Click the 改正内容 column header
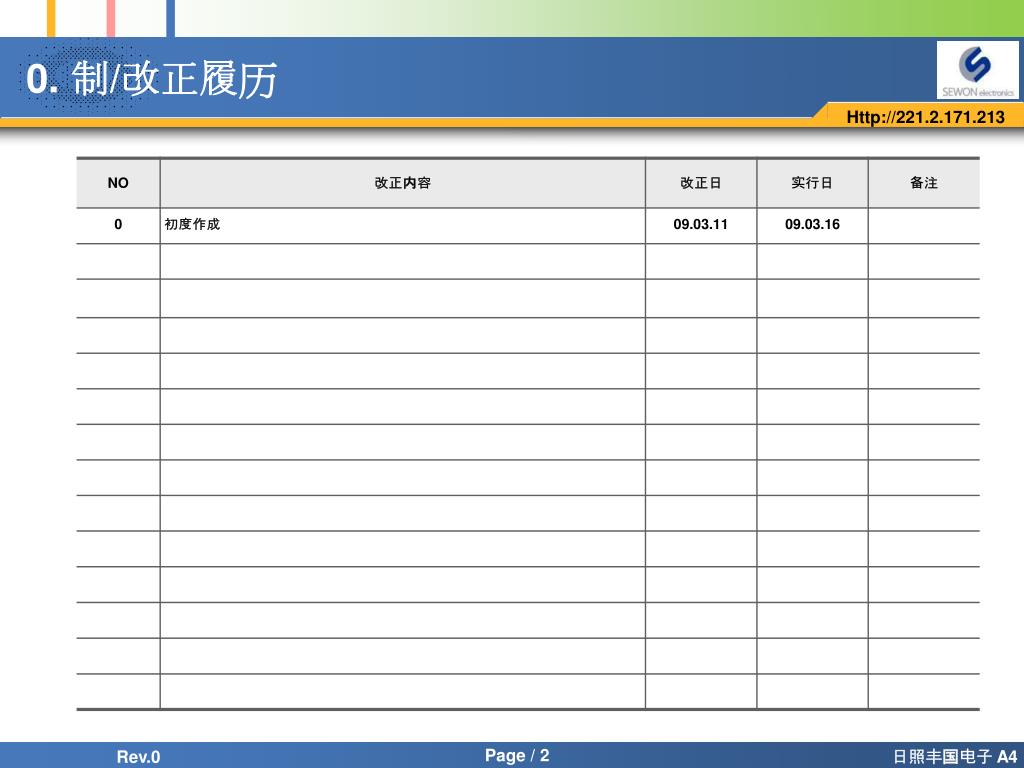 click(402, 183)
